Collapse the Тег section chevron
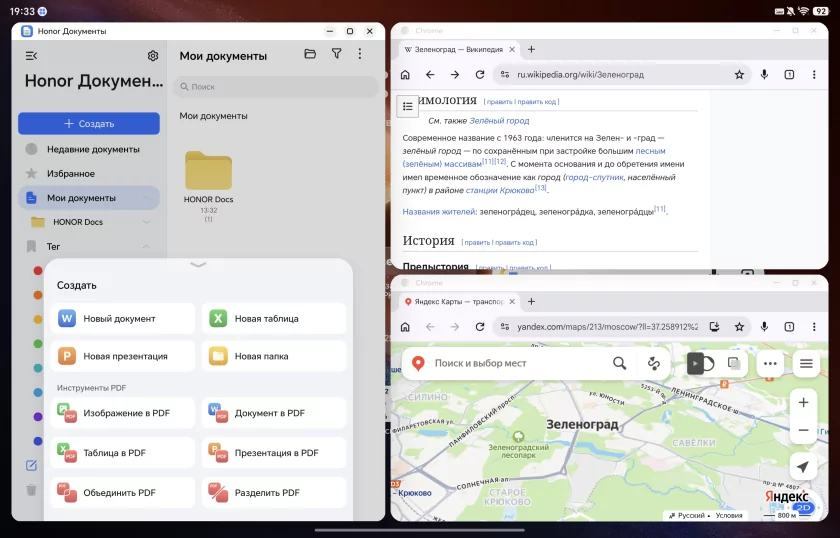 point(146,246)
